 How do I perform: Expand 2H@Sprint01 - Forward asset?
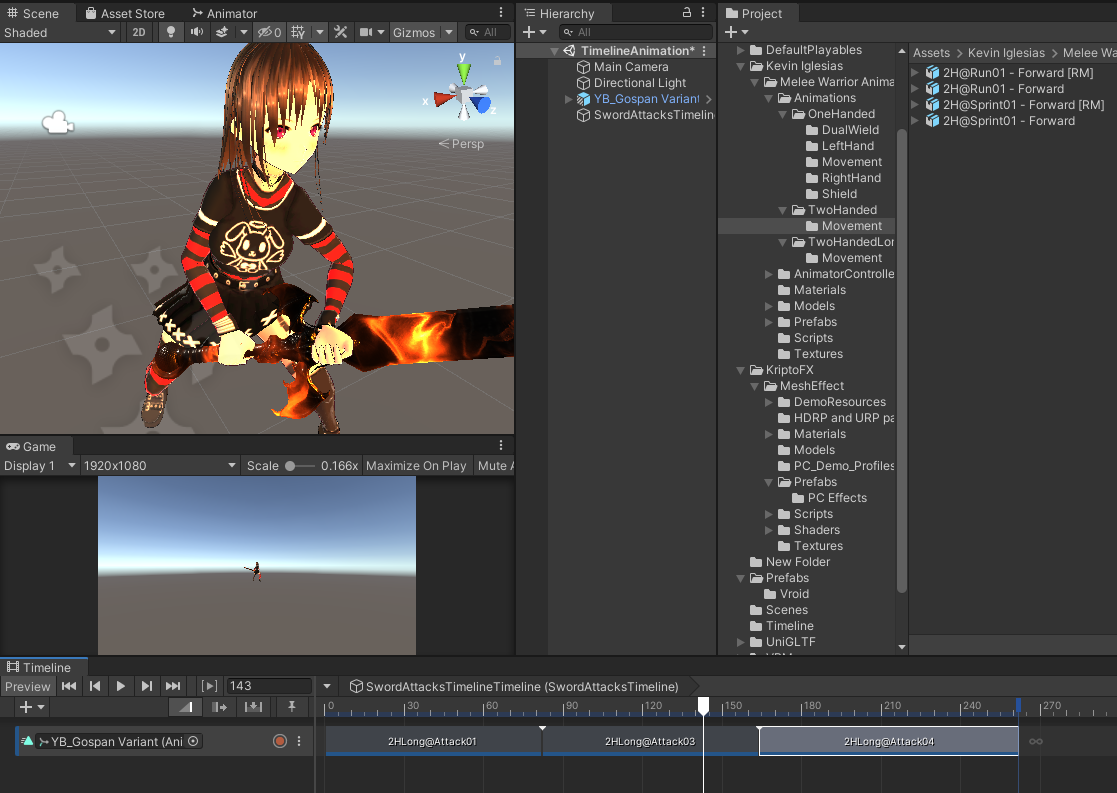click(915, 120)
